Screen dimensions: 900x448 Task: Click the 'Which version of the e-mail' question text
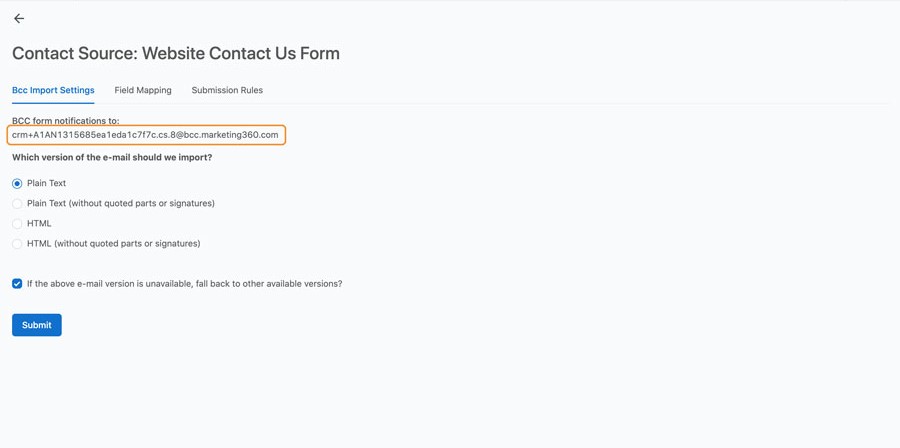point(112,157)
